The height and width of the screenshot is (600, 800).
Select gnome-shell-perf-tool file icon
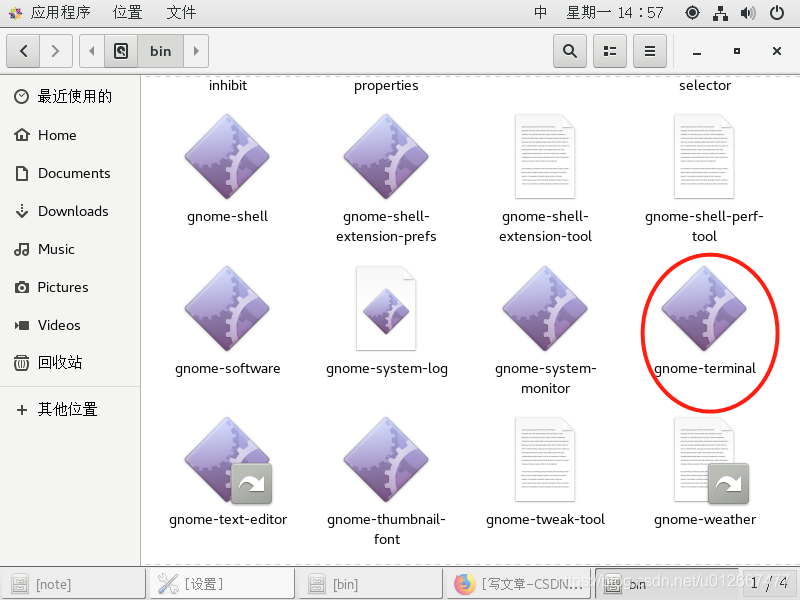[x=704, y=157]
